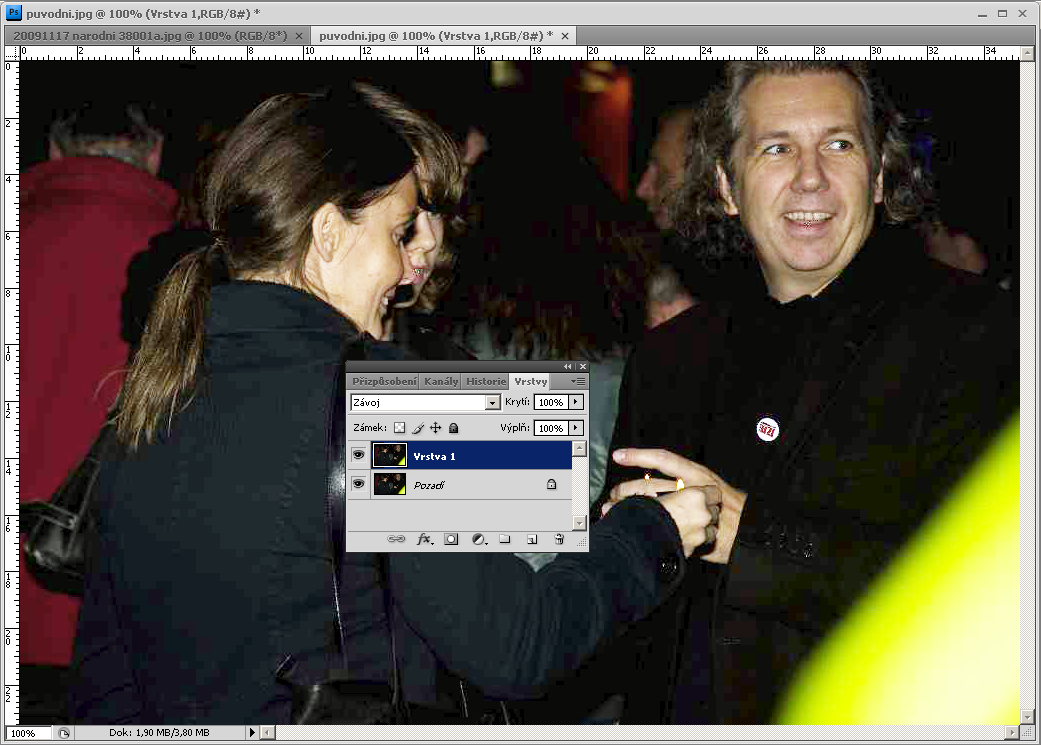
Task: Delete layer with the trash icon
Action: (559, 539)
